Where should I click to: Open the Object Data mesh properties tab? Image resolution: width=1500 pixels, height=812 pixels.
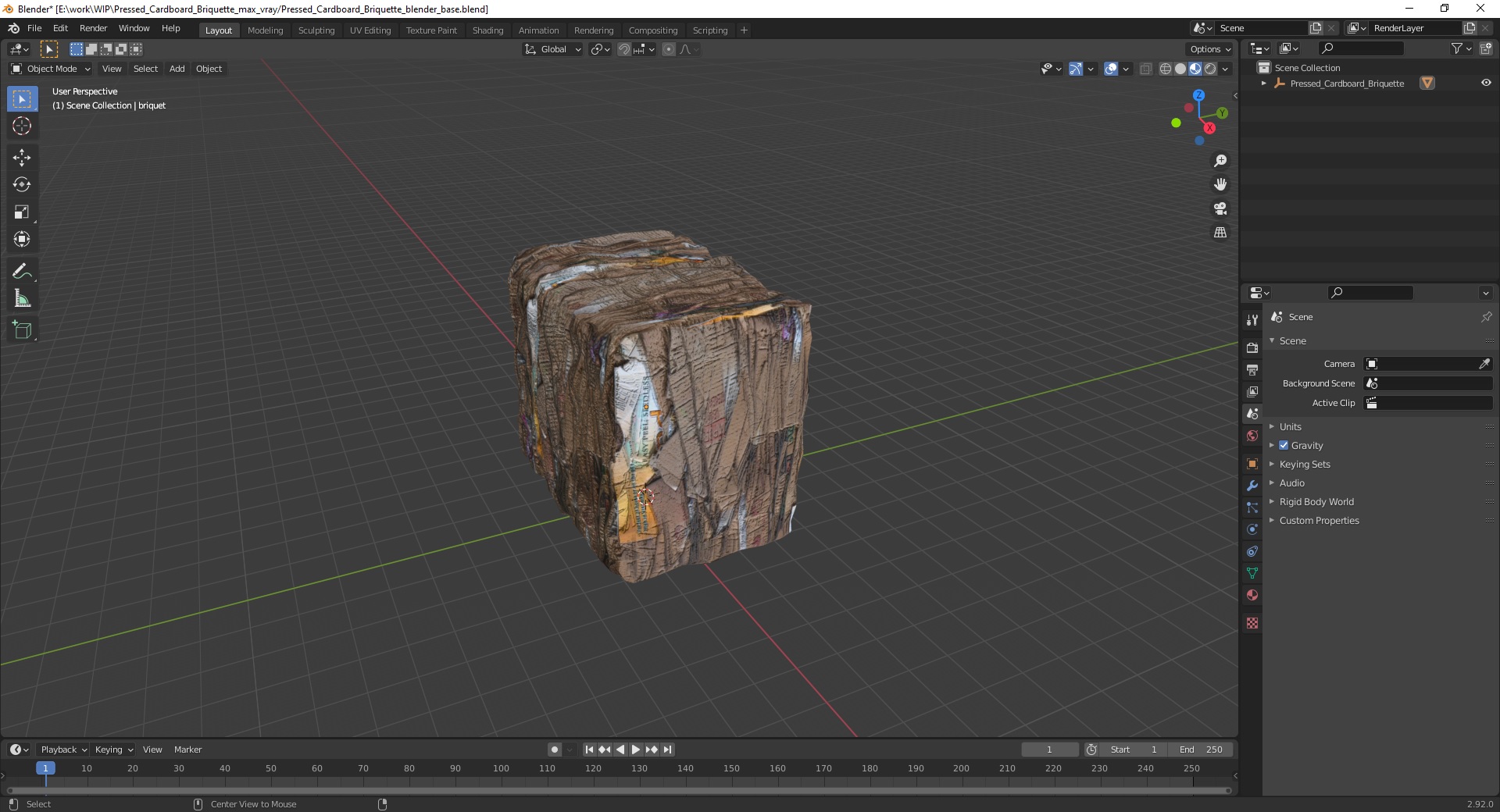pos(1252,573)
